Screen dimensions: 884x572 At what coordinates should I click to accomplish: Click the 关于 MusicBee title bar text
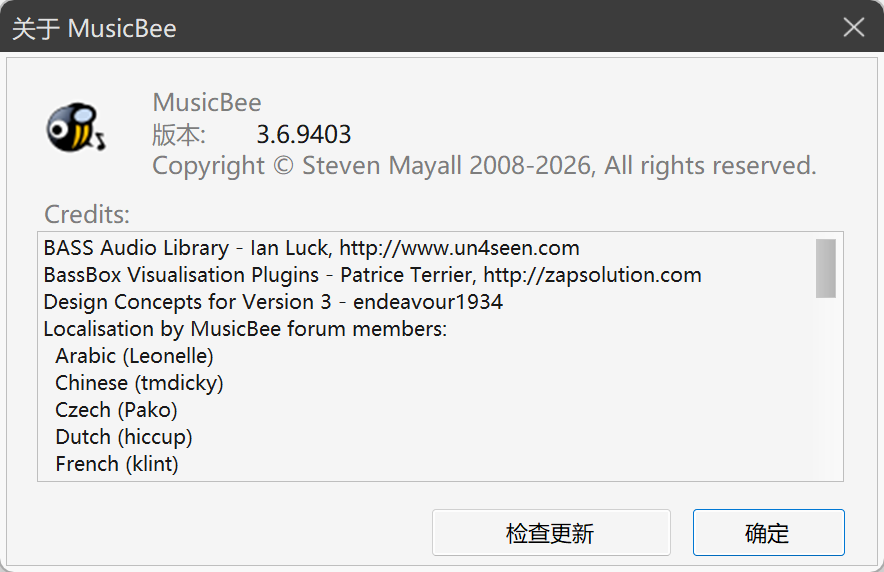94,28
